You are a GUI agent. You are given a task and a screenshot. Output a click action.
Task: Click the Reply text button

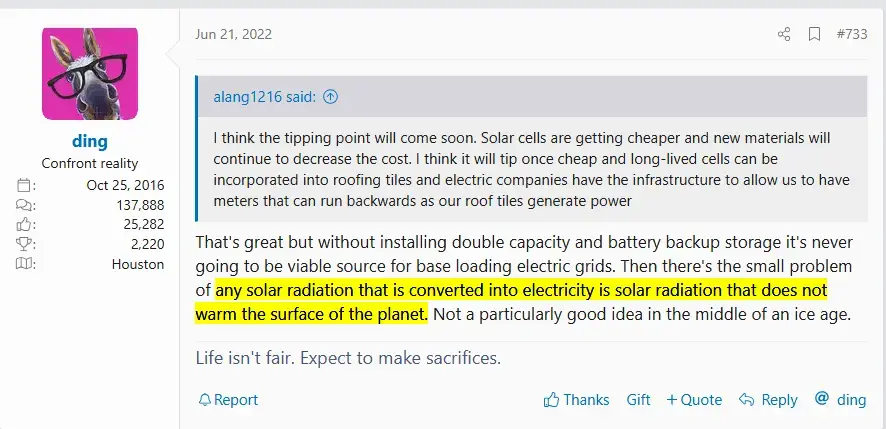pos(779,400)
